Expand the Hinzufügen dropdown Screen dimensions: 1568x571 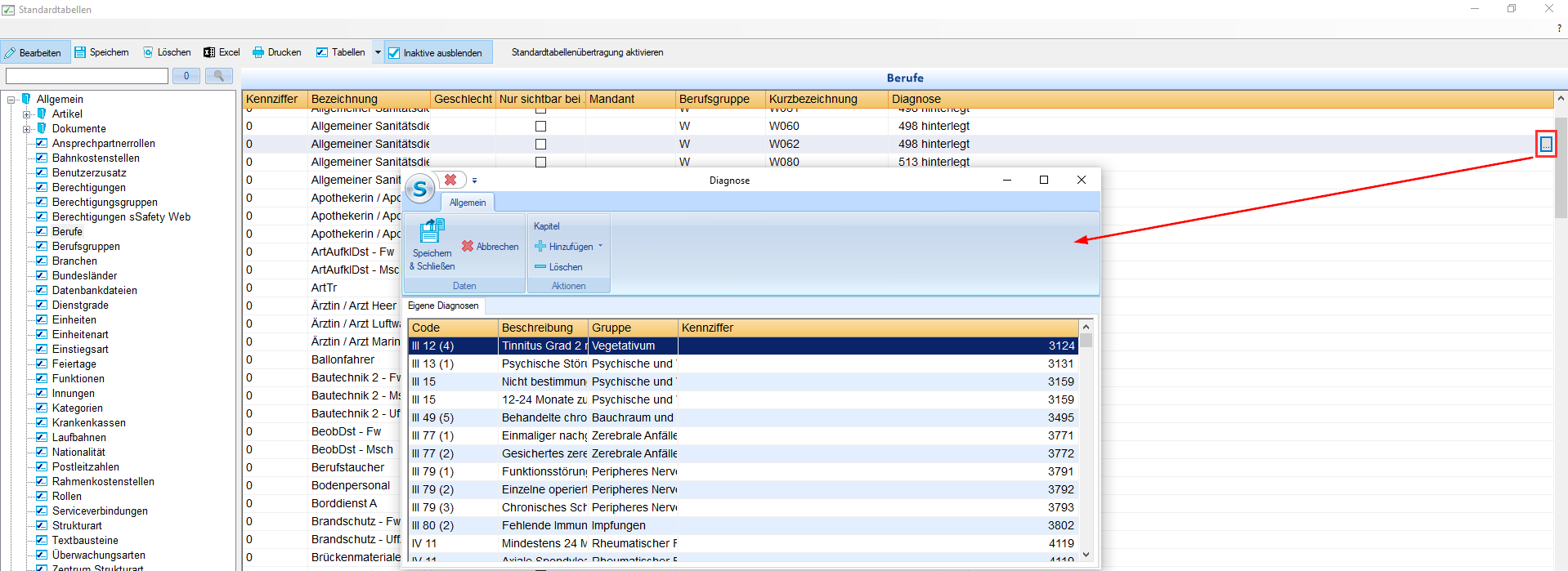pyautogui.click(x=600, y=246)
